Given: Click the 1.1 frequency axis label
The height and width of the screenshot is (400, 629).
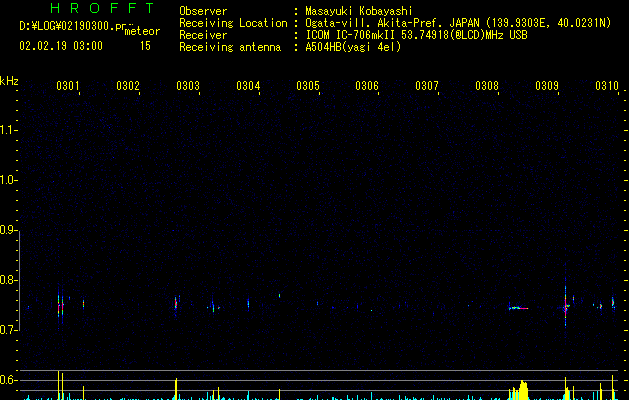Looking at the screenshot, I should [x=8, y=130].
